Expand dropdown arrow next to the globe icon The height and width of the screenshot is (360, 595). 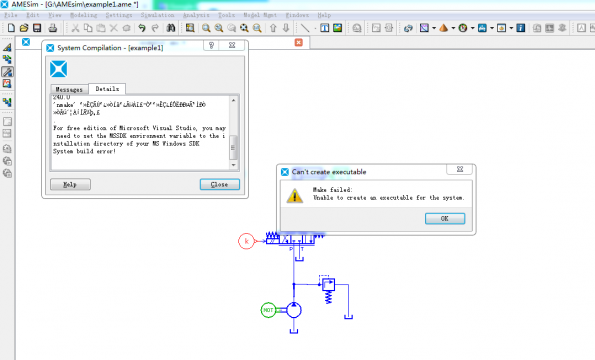pyautogui.click(x=472, y=28)
